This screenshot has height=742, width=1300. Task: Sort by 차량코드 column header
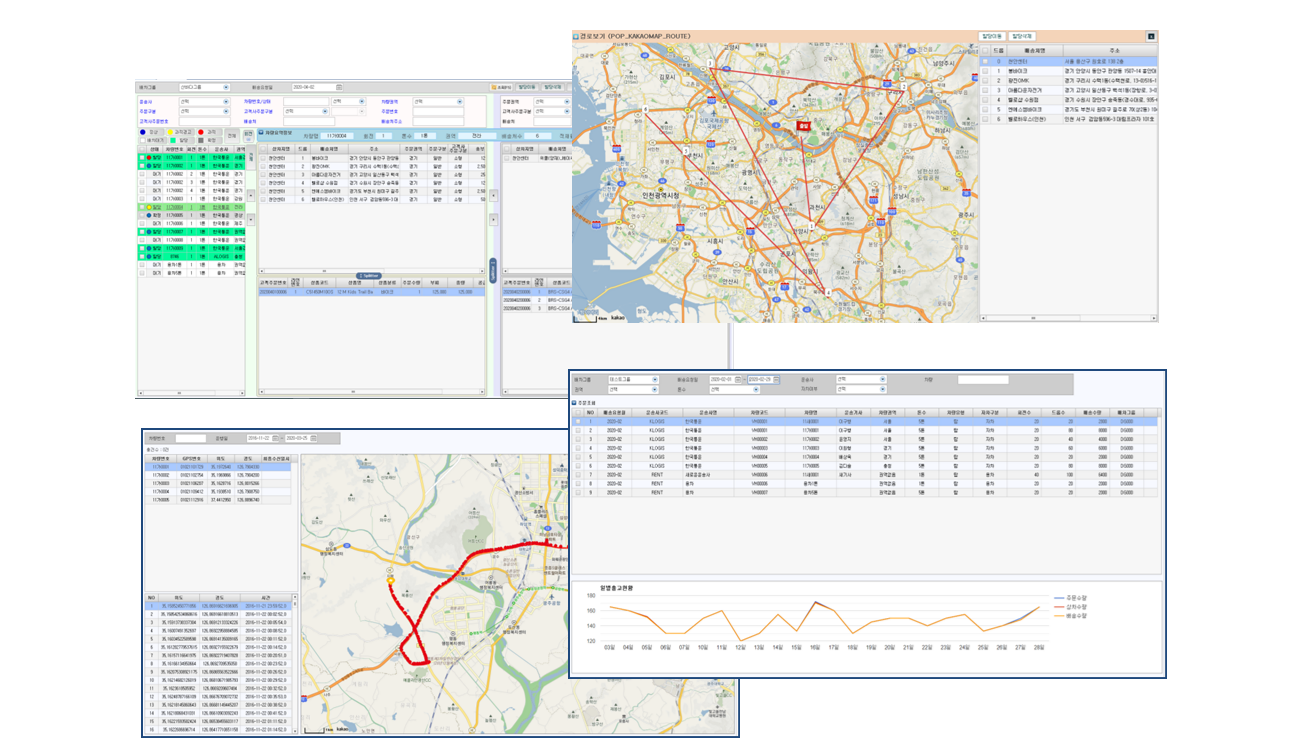pyautogui.click(x=759, y=412)
